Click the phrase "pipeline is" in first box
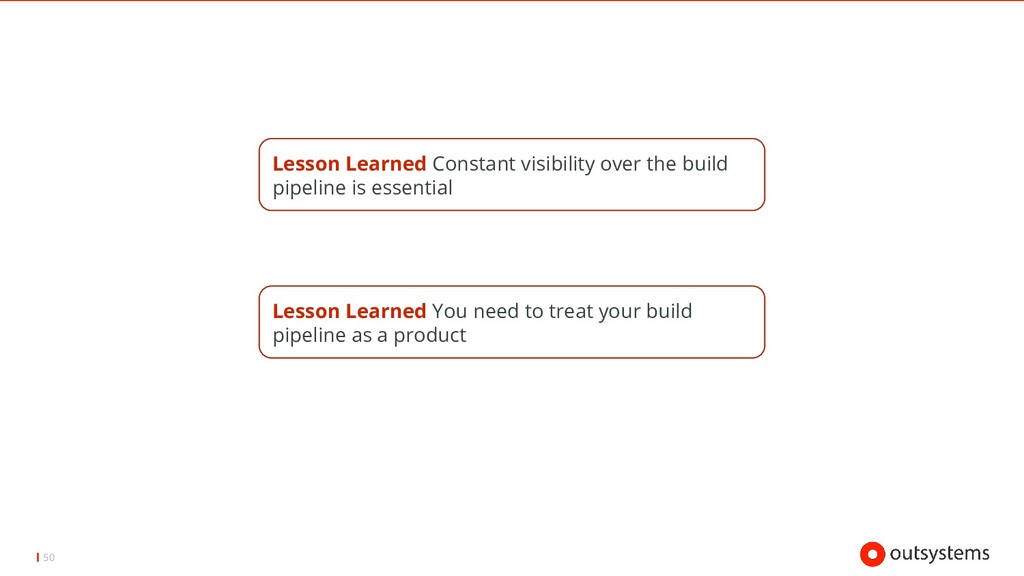 319,189
